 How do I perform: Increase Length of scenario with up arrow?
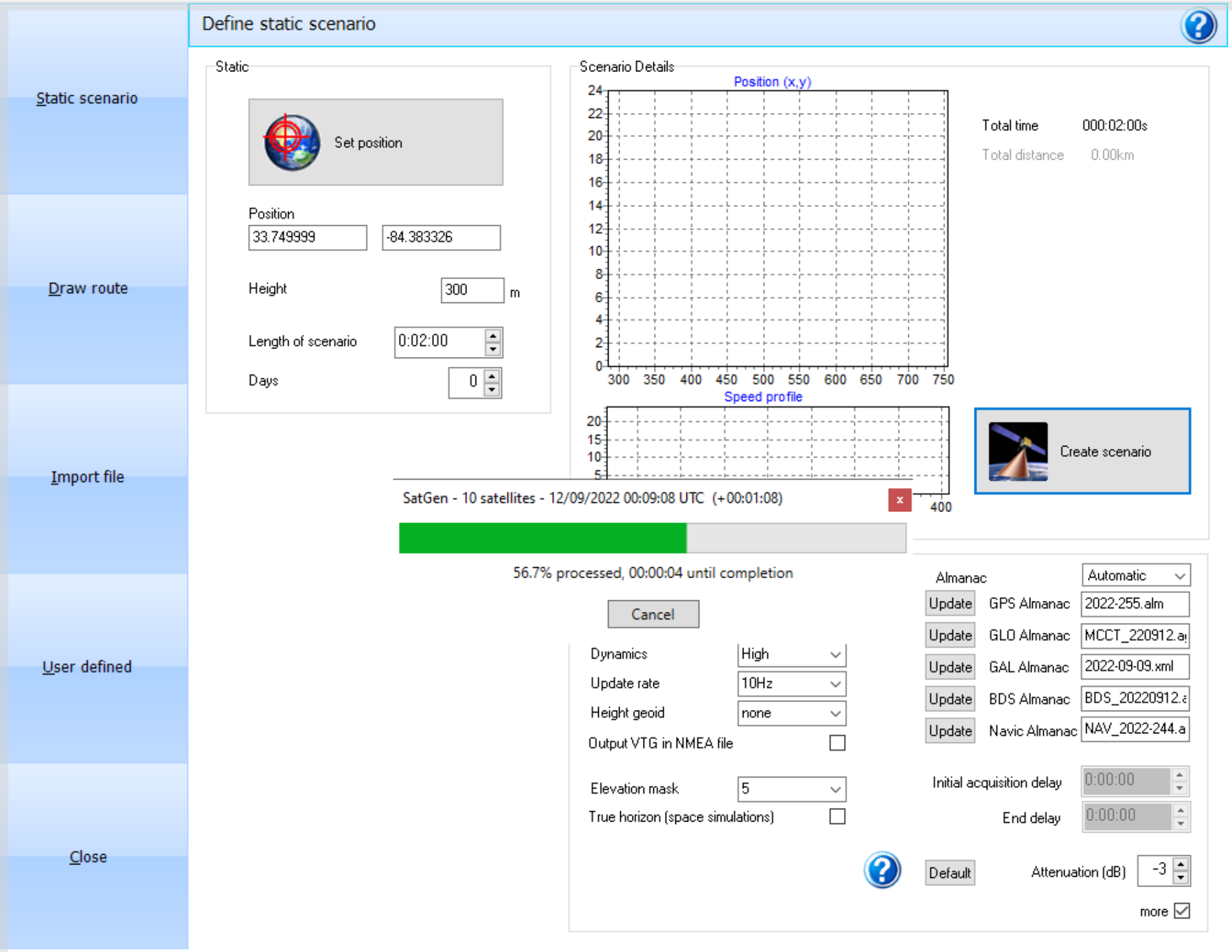(493, 336)
